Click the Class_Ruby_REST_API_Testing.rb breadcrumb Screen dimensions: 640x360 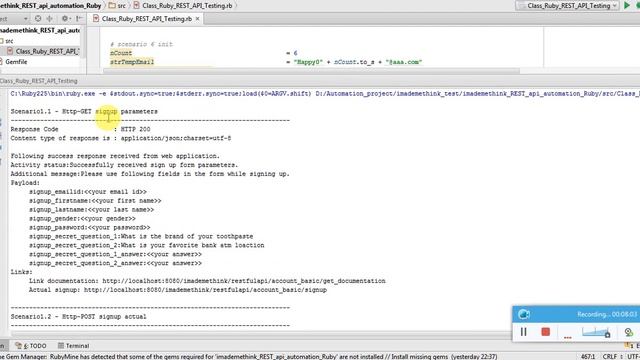[x=183, y=6]
